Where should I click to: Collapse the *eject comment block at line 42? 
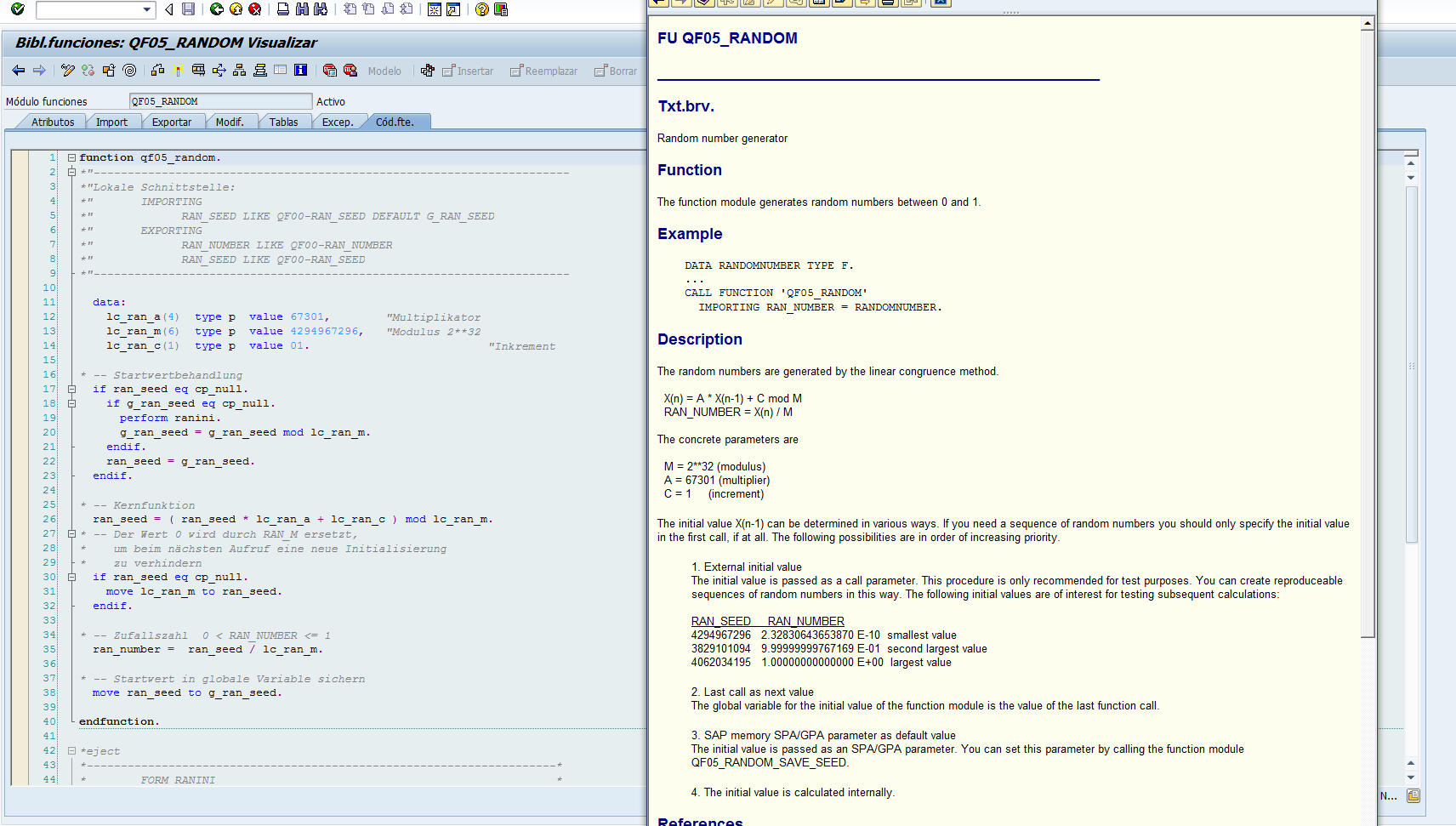click(72, 751)
